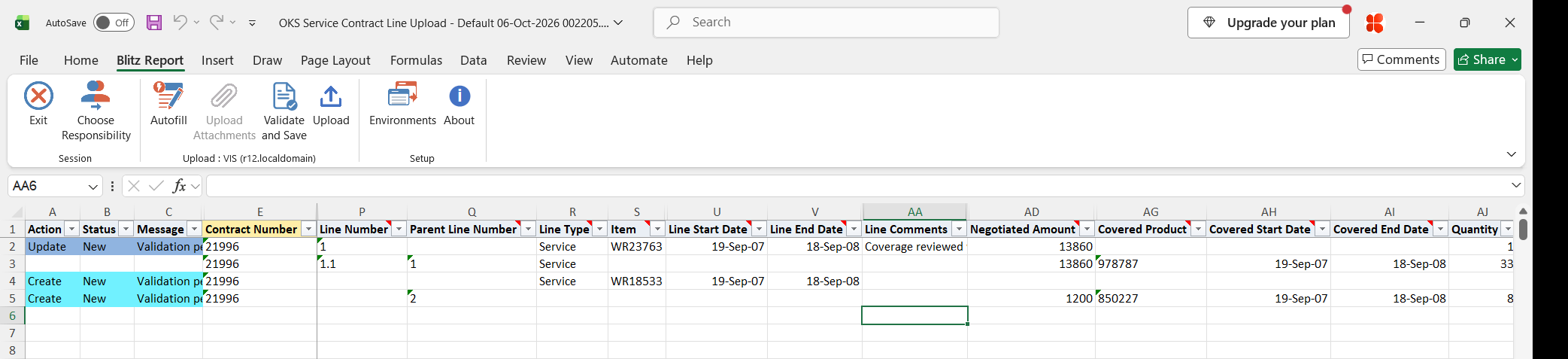1568x359 pixels.
Task: Switch to the Insert tab
Action: 217,60
